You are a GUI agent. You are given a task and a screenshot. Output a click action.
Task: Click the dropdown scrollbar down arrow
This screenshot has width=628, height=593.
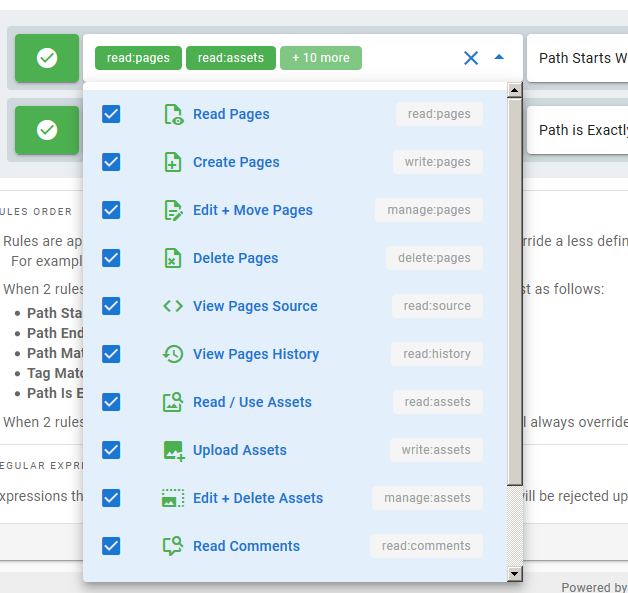pyautogui.click(x=515, y=574)
